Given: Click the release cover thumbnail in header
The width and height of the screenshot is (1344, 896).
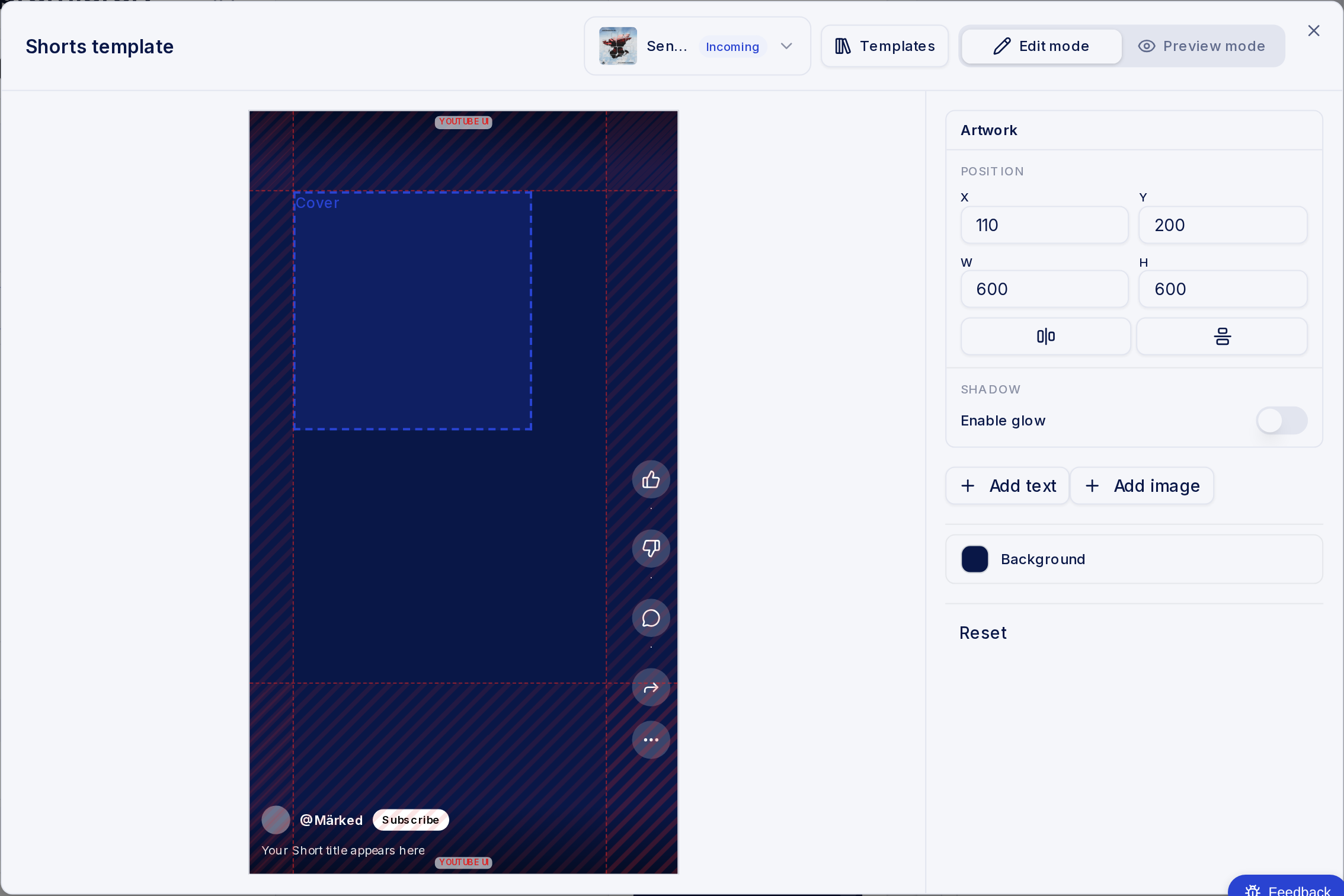Looking at the screenshot, I should point(618,46).
